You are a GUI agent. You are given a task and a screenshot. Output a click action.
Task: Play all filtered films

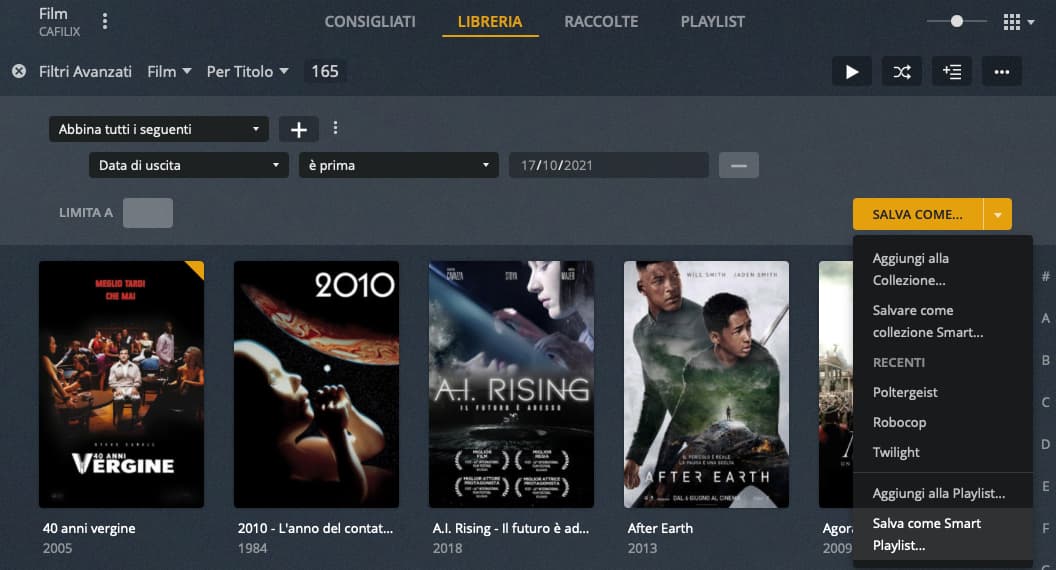click(x=852, y=71)
